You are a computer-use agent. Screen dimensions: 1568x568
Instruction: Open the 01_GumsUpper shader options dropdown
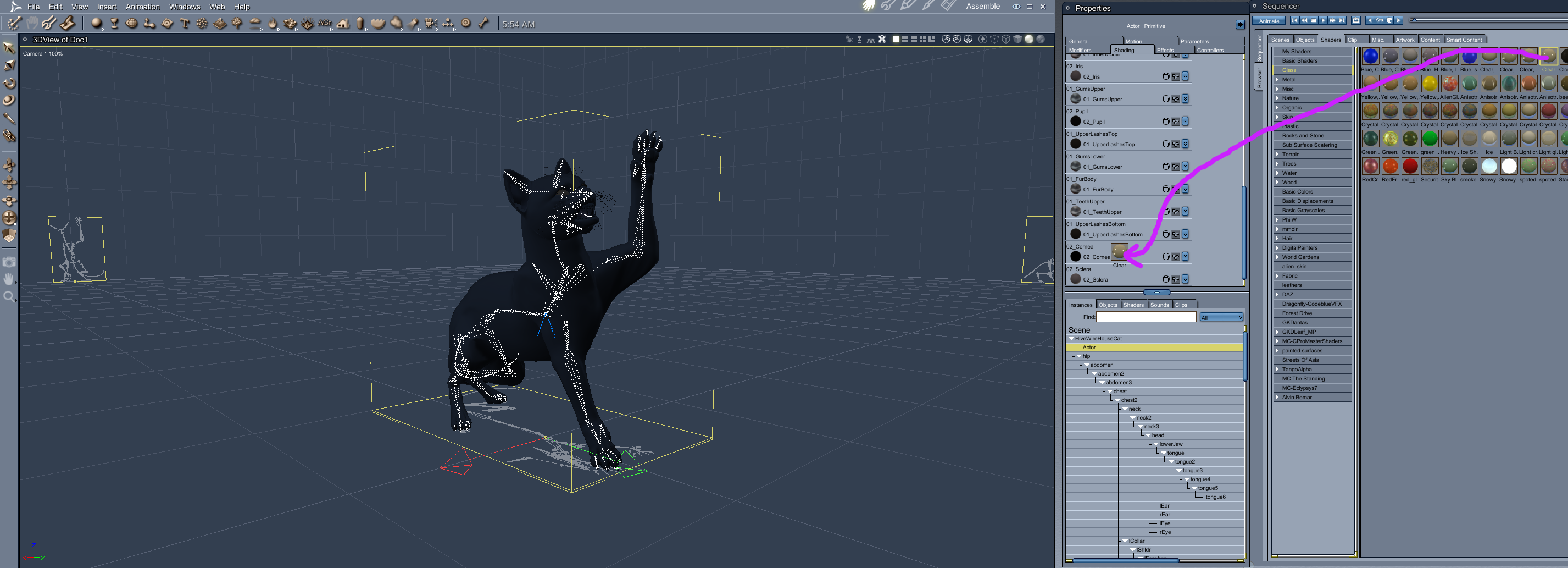[1185, 100]
